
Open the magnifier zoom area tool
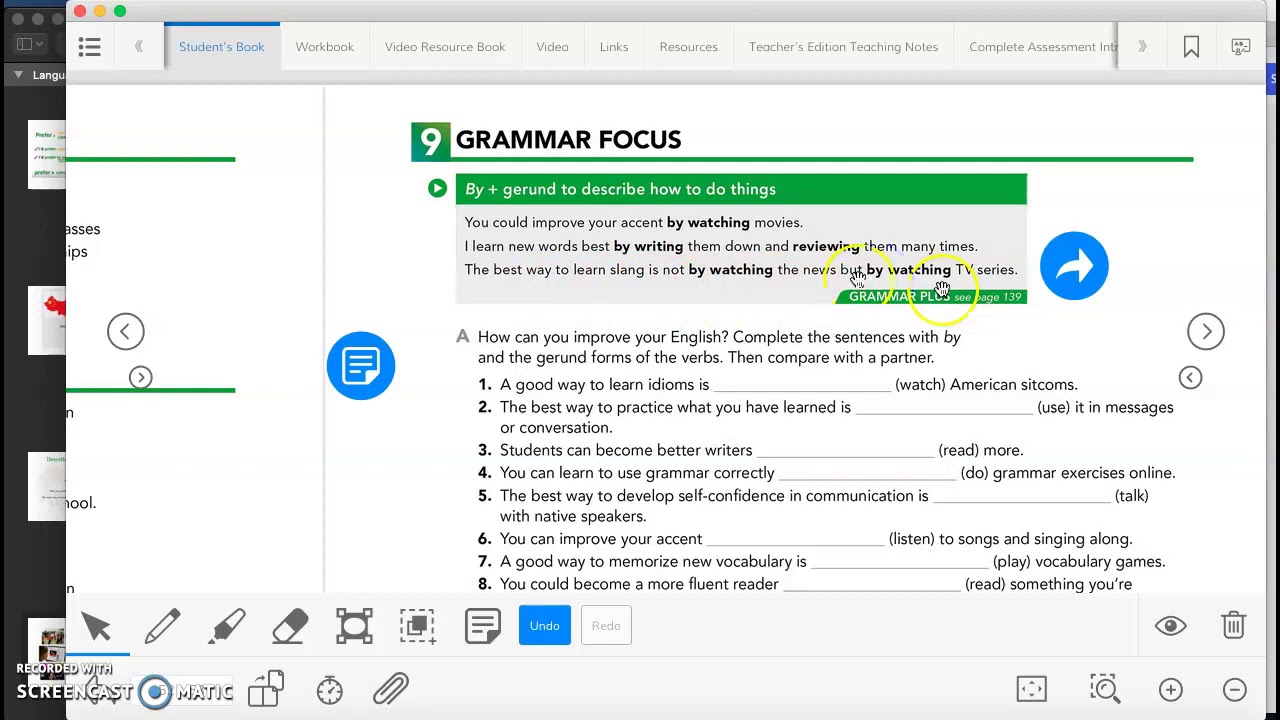point(1105,689)
